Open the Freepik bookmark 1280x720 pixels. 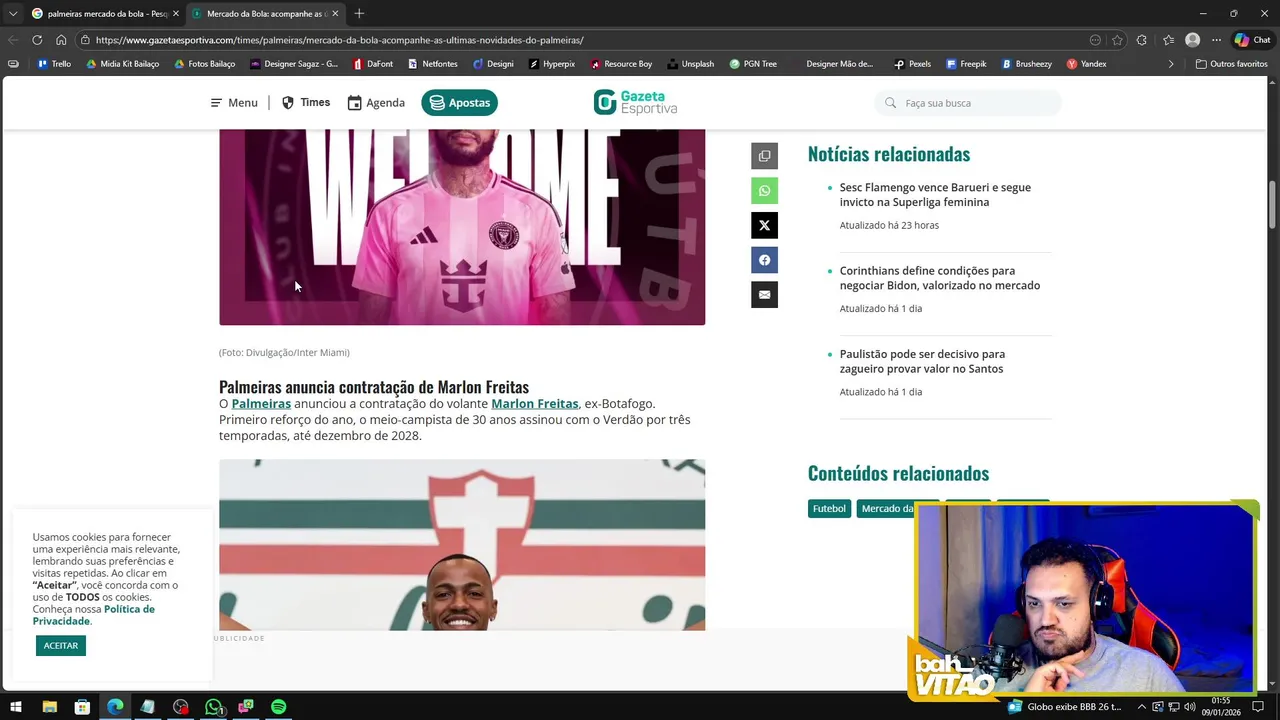965,64
